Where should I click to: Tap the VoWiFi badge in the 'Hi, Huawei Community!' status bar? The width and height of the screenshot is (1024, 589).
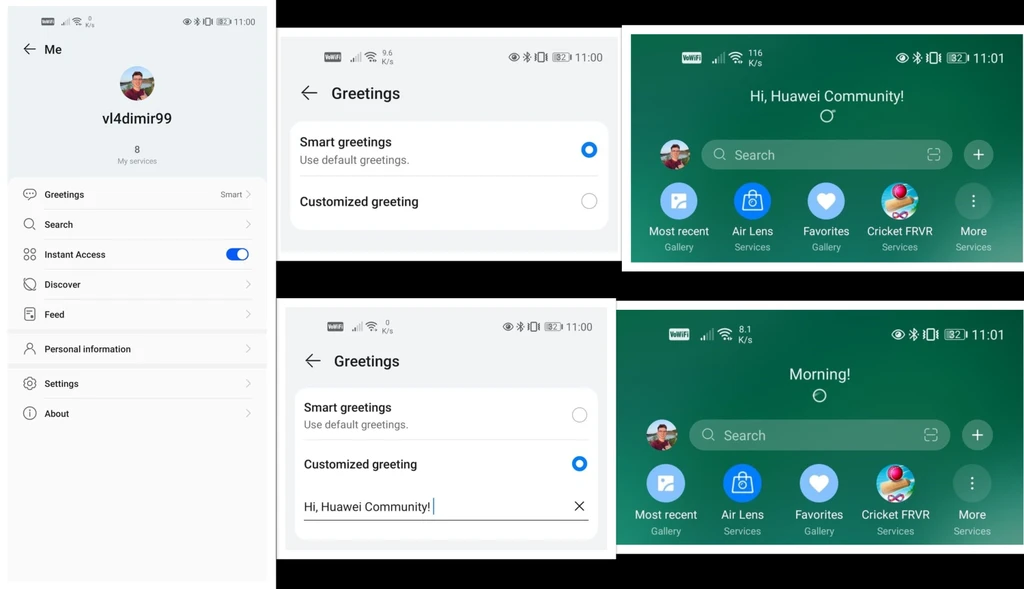click(692, 58)
